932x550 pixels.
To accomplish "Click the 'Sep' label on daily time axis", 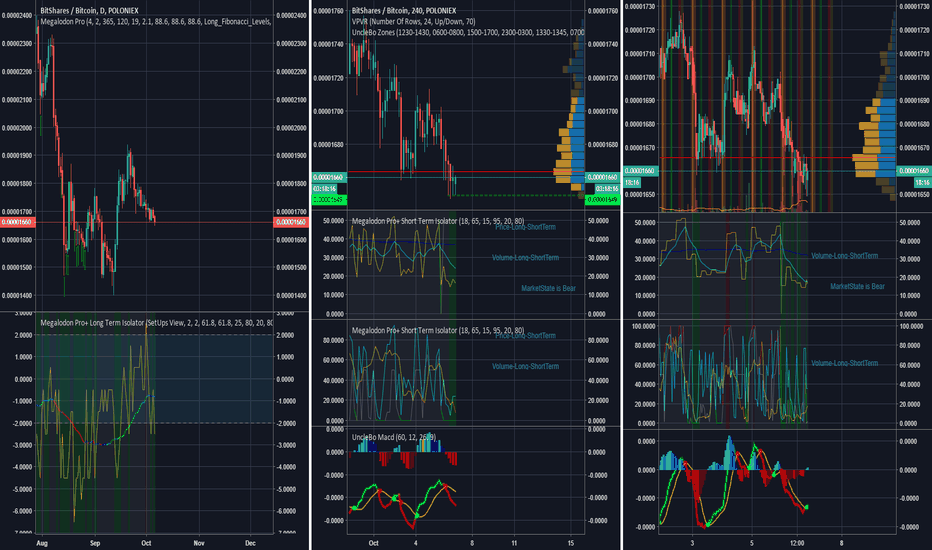I will point(95,543).
